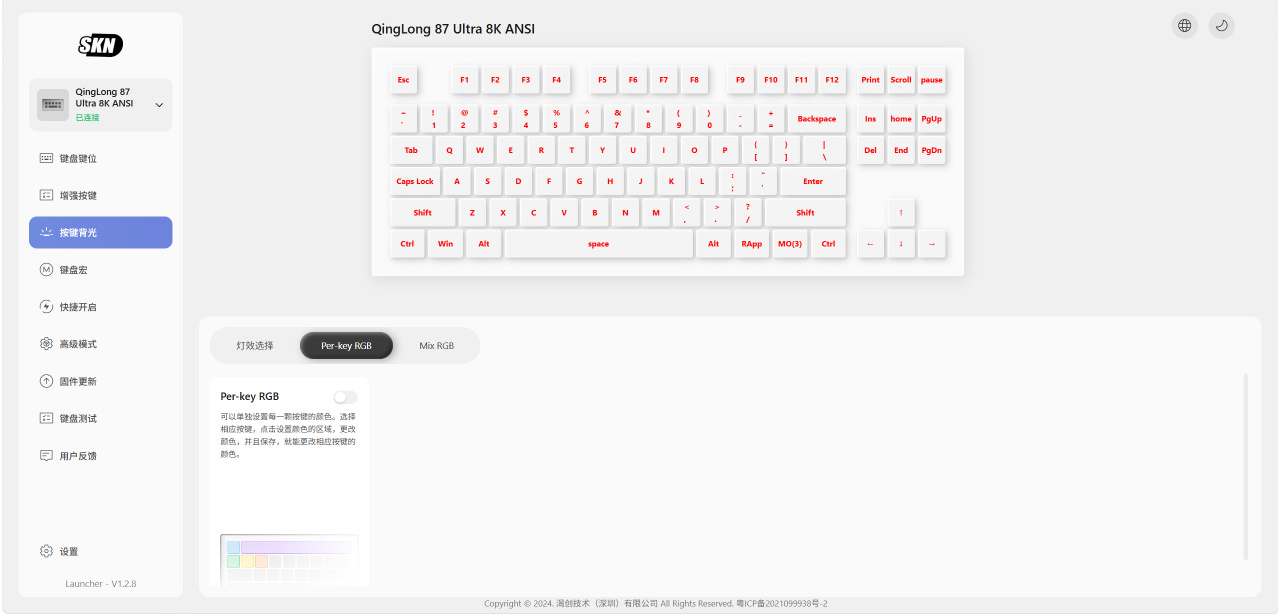Select the Scroll key

(901, 80)
